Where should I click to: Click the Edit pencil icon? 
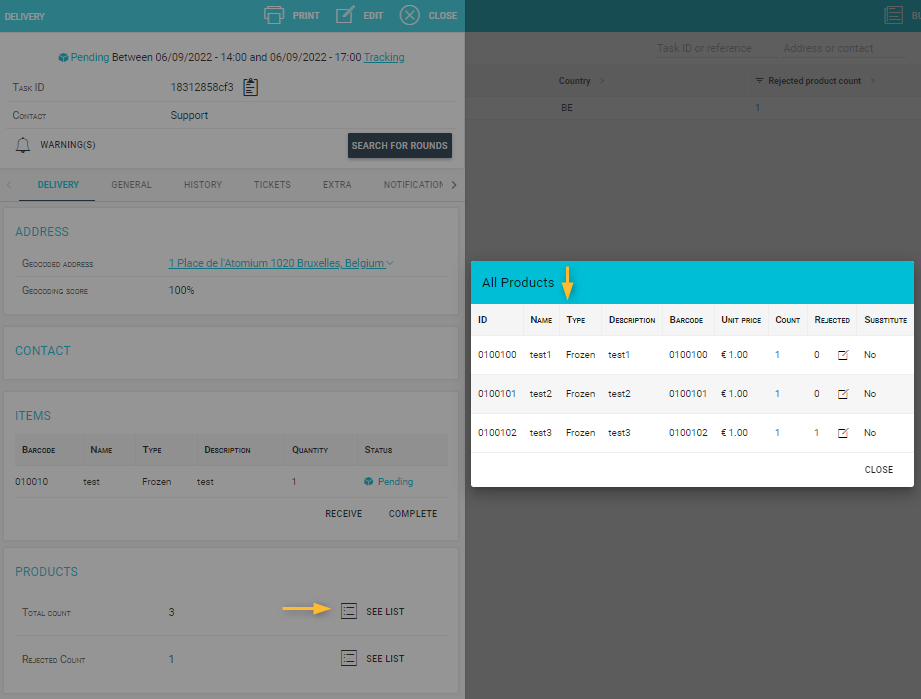click(x=345, y=15)
